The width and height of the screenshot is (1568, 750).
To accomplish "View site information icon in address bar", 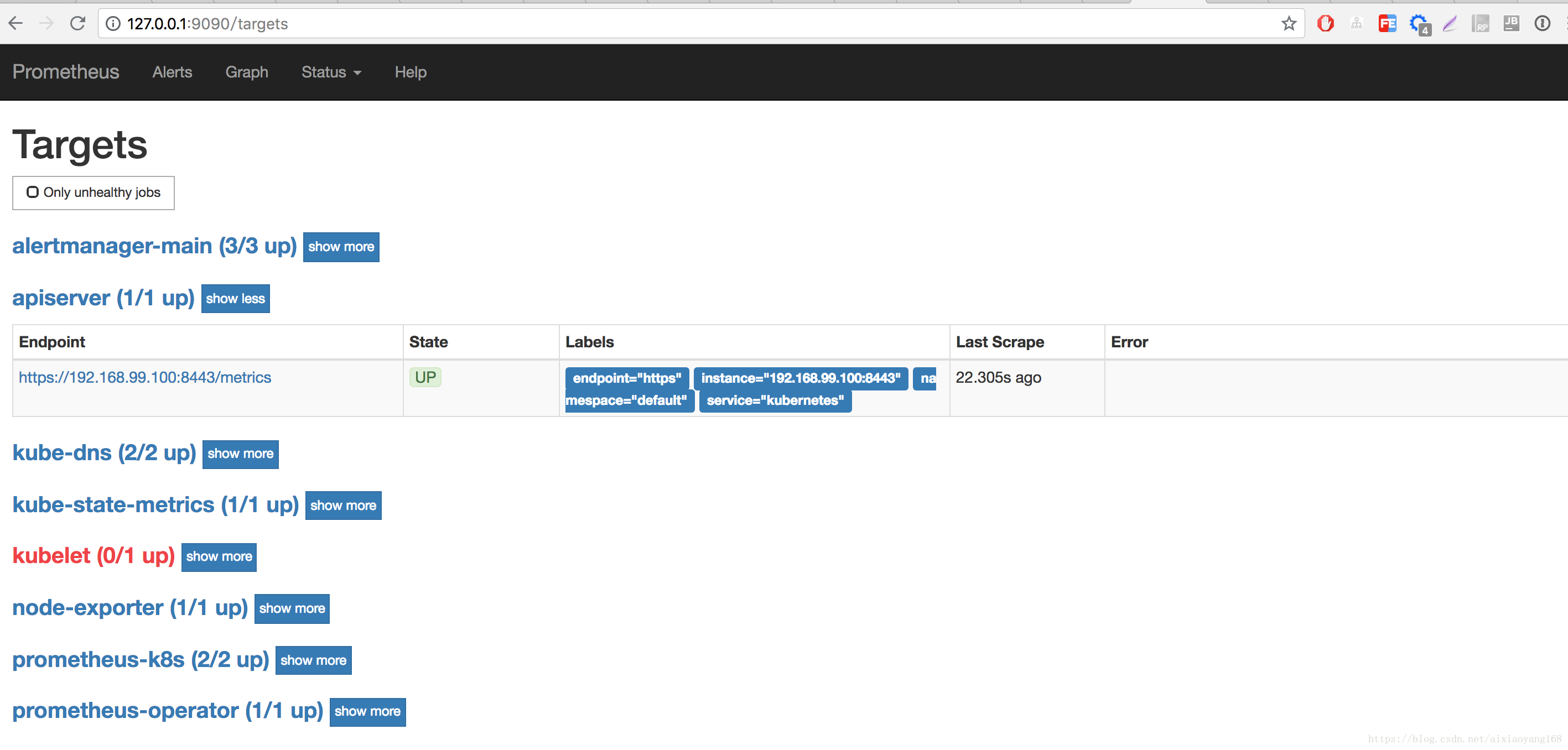I will tap(113, 24).
